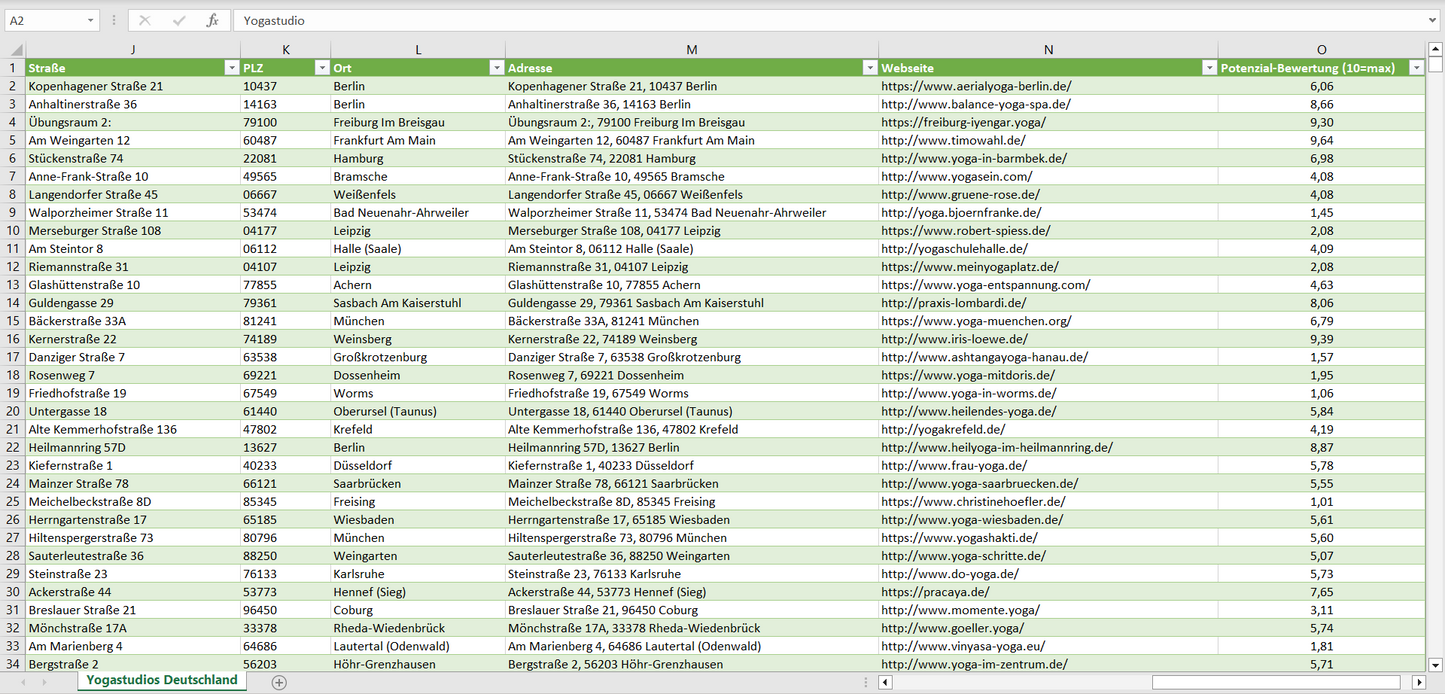Open the Name Box dropdown arrow
Viewport: 1445px width, 694px height.
click(91, 20)
